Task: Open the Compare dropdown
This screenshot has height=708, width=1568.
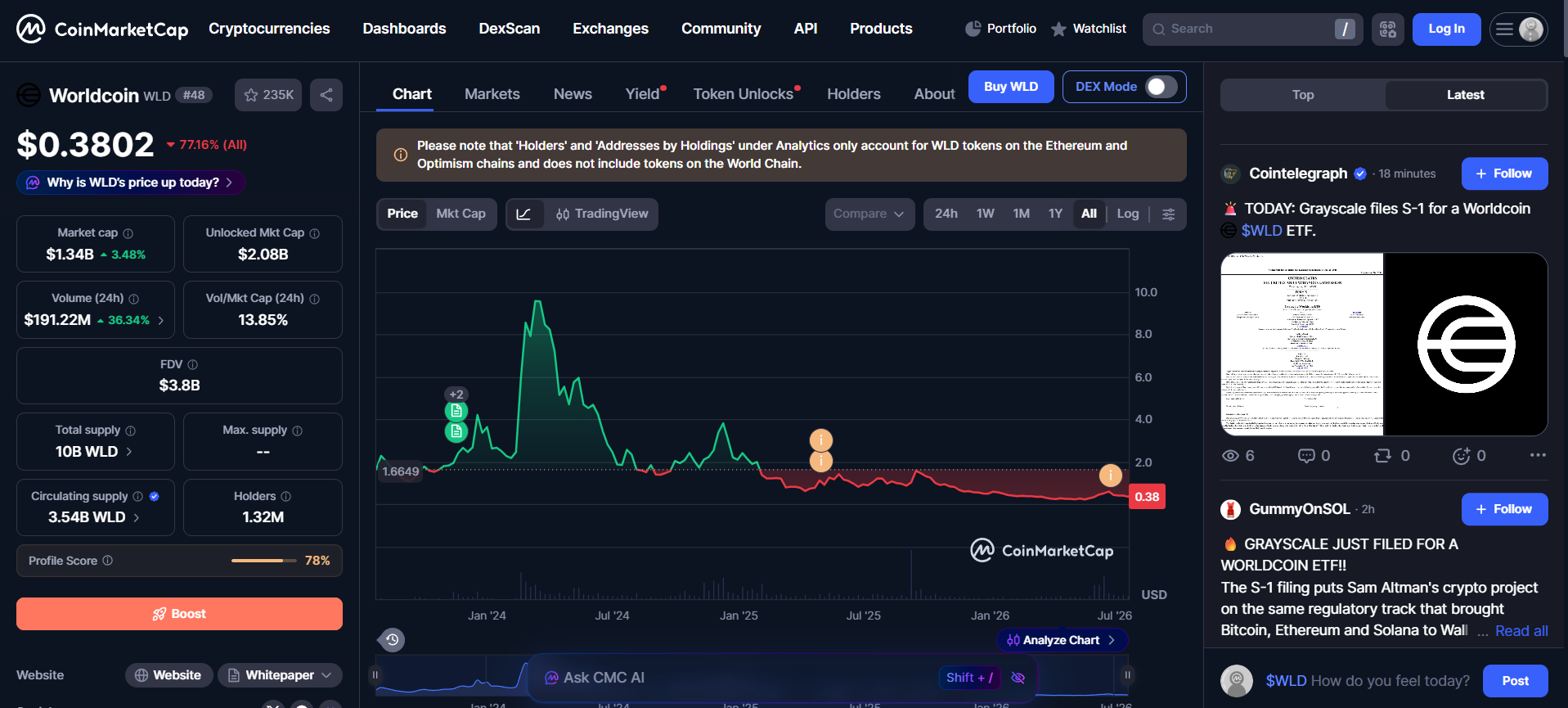Action: point(869,214)
